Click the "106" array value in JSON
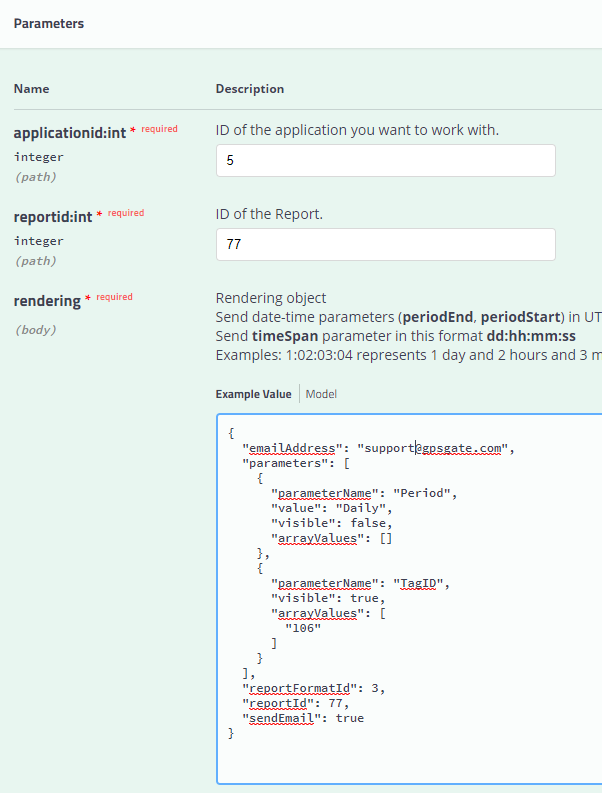The height and width of the screenshot is (793, 602). click(303, 628)
